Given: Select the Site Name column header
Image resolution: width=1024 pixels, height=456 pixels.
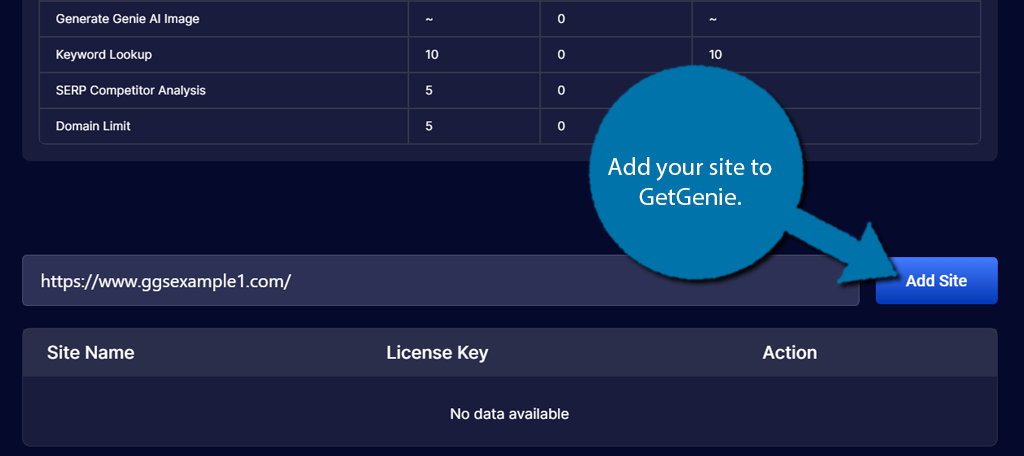Looking at the screenshot, I should click(90, 353).
